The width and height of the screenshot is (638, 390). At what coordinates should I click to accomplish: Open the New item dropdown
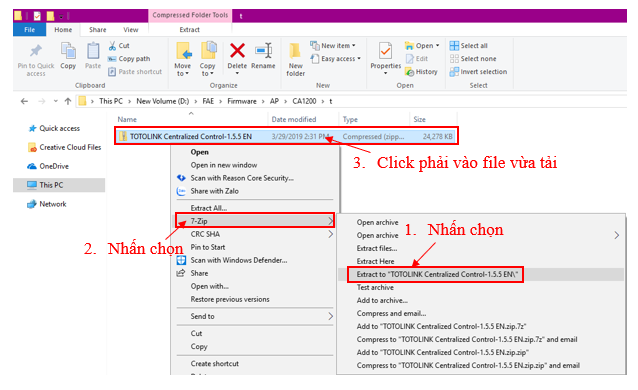pos(333,46)
